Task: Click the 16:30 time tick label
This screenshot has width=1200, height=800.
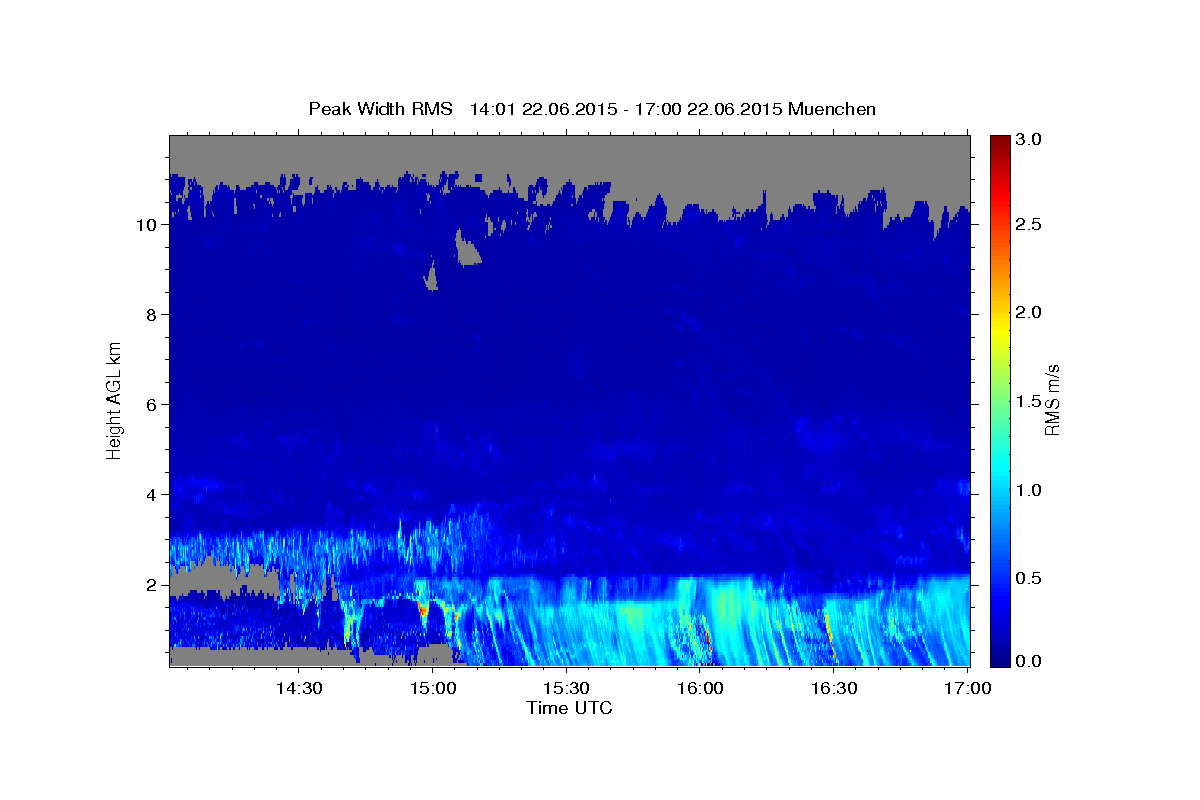Action: coord(834,688)
